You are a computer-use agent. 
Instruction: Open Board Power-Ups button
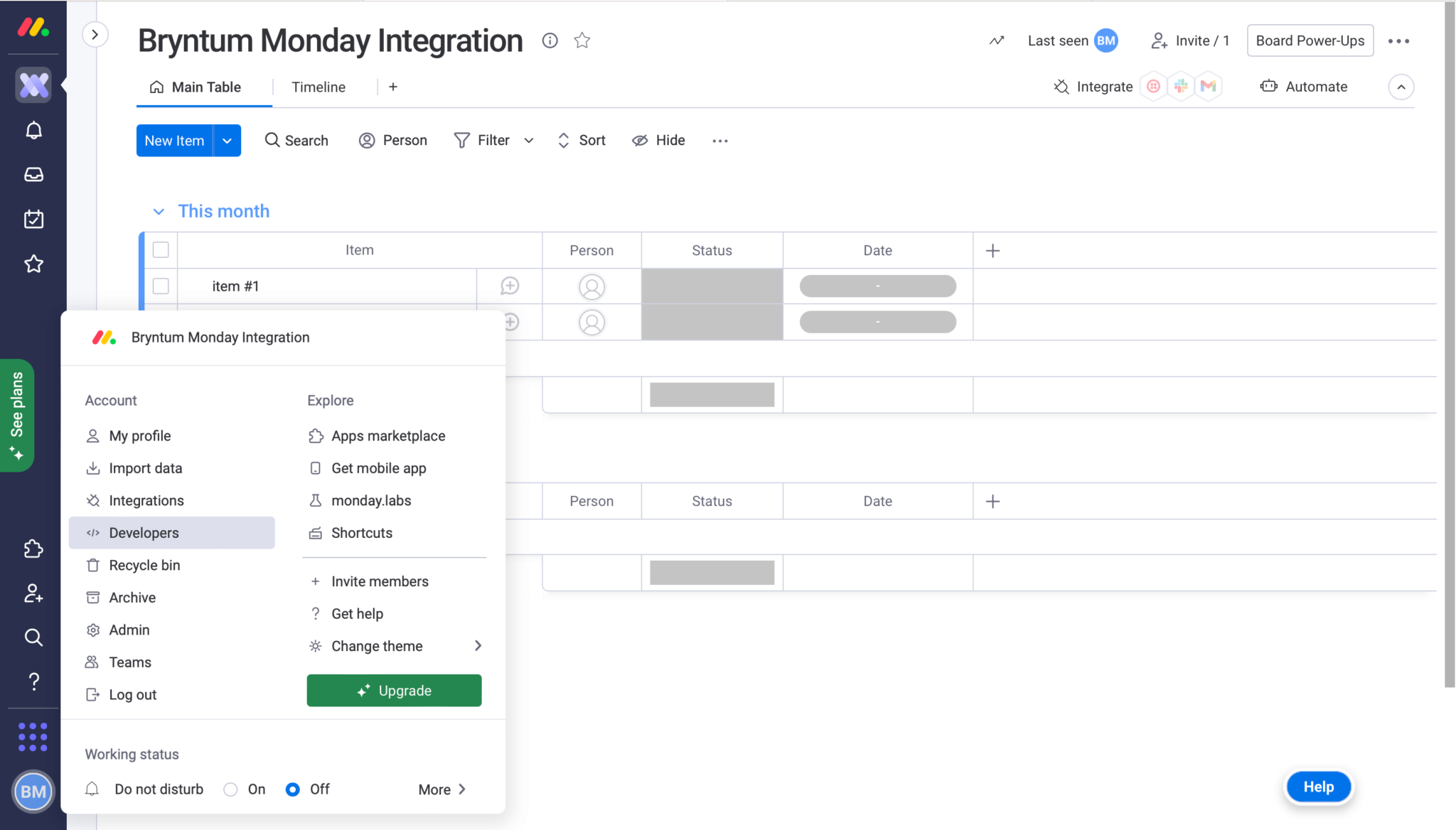coord(1310,41)
